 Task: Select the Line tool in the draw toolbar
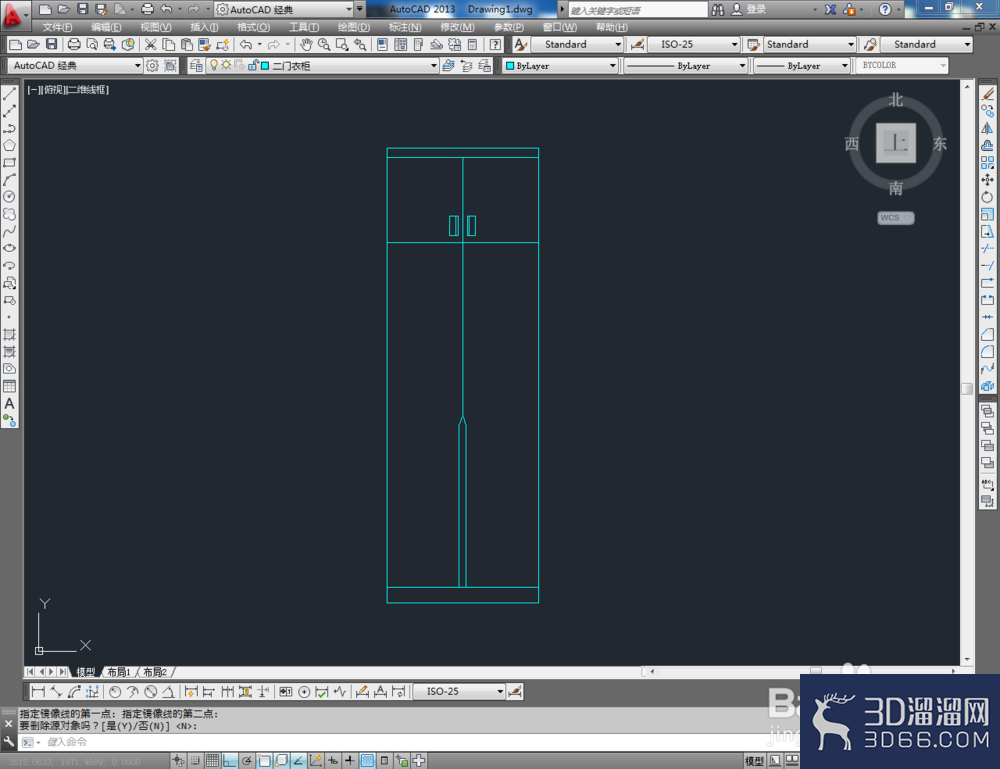click(x=10, y=94)
